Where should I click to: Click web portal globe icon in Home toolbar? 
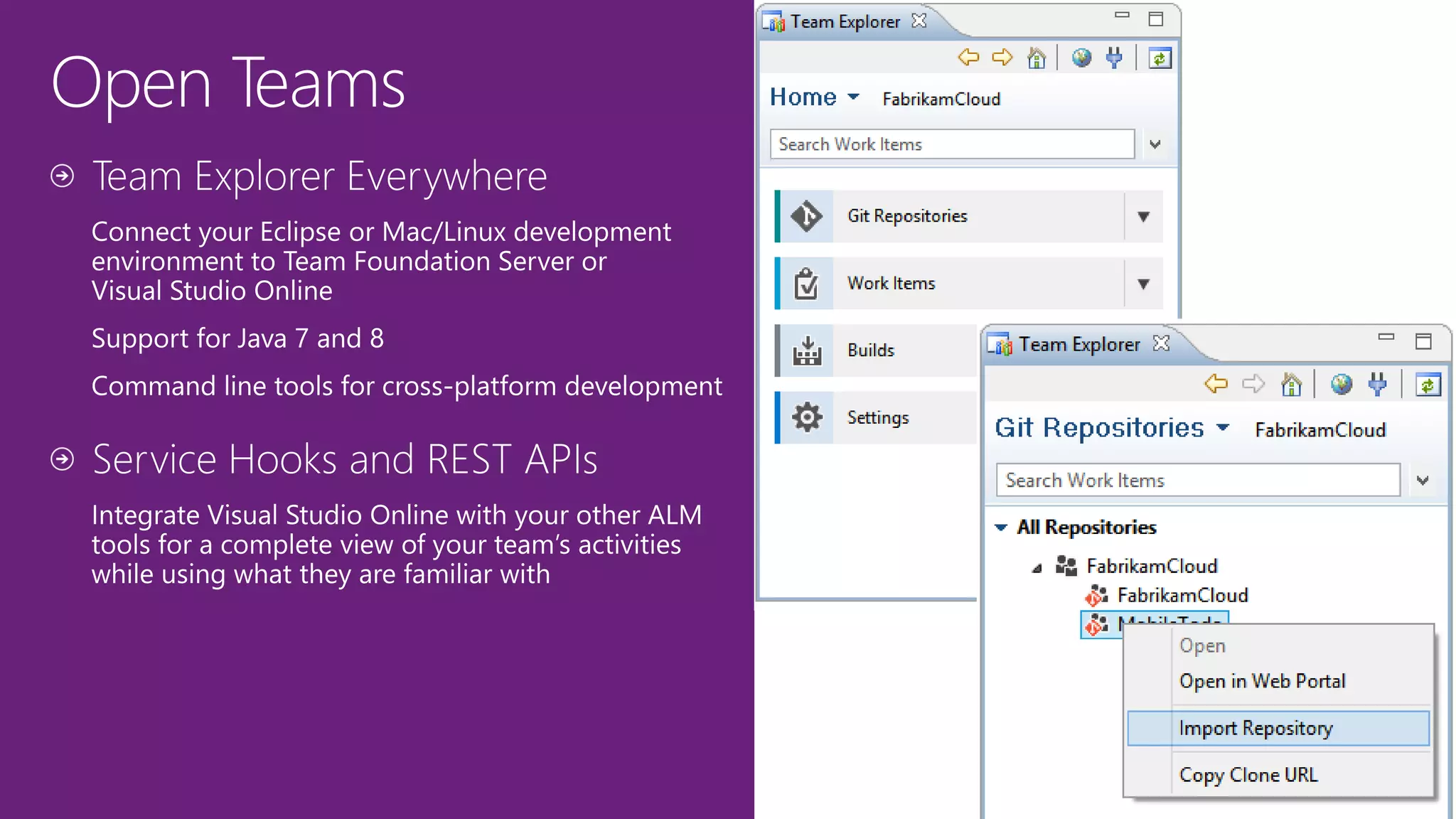tap(1081, 58)
